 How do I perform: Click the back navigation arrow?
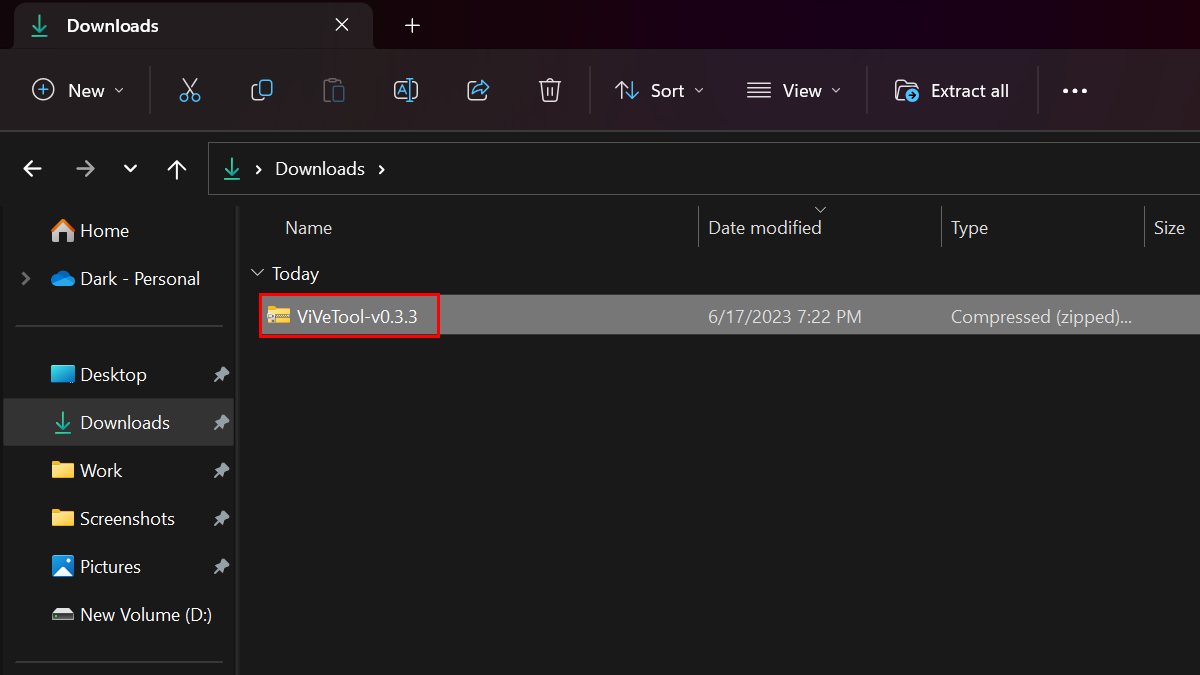coord(32,168)
